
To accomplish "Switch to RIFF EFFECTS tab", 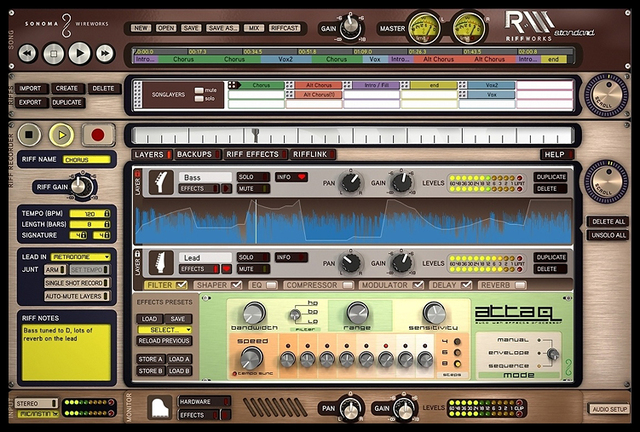I will tap(256, 154).
